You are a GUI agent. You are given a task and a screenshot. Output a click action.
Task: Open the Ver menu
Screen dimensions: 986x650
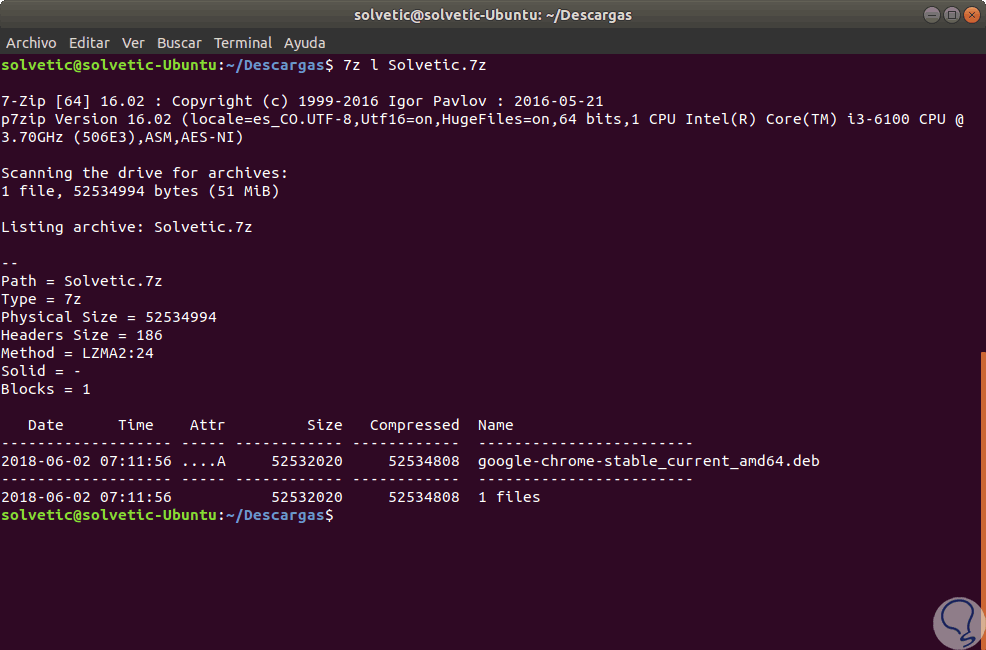coord(133,43)
